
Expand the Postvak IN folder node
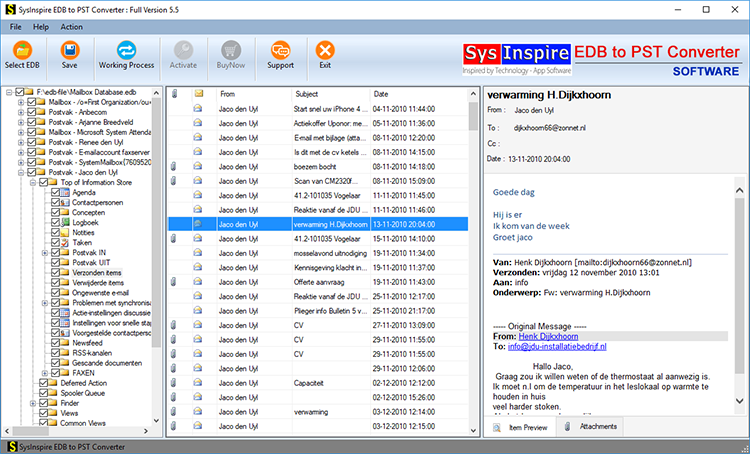pyautogui.click(x=45, y=253)
